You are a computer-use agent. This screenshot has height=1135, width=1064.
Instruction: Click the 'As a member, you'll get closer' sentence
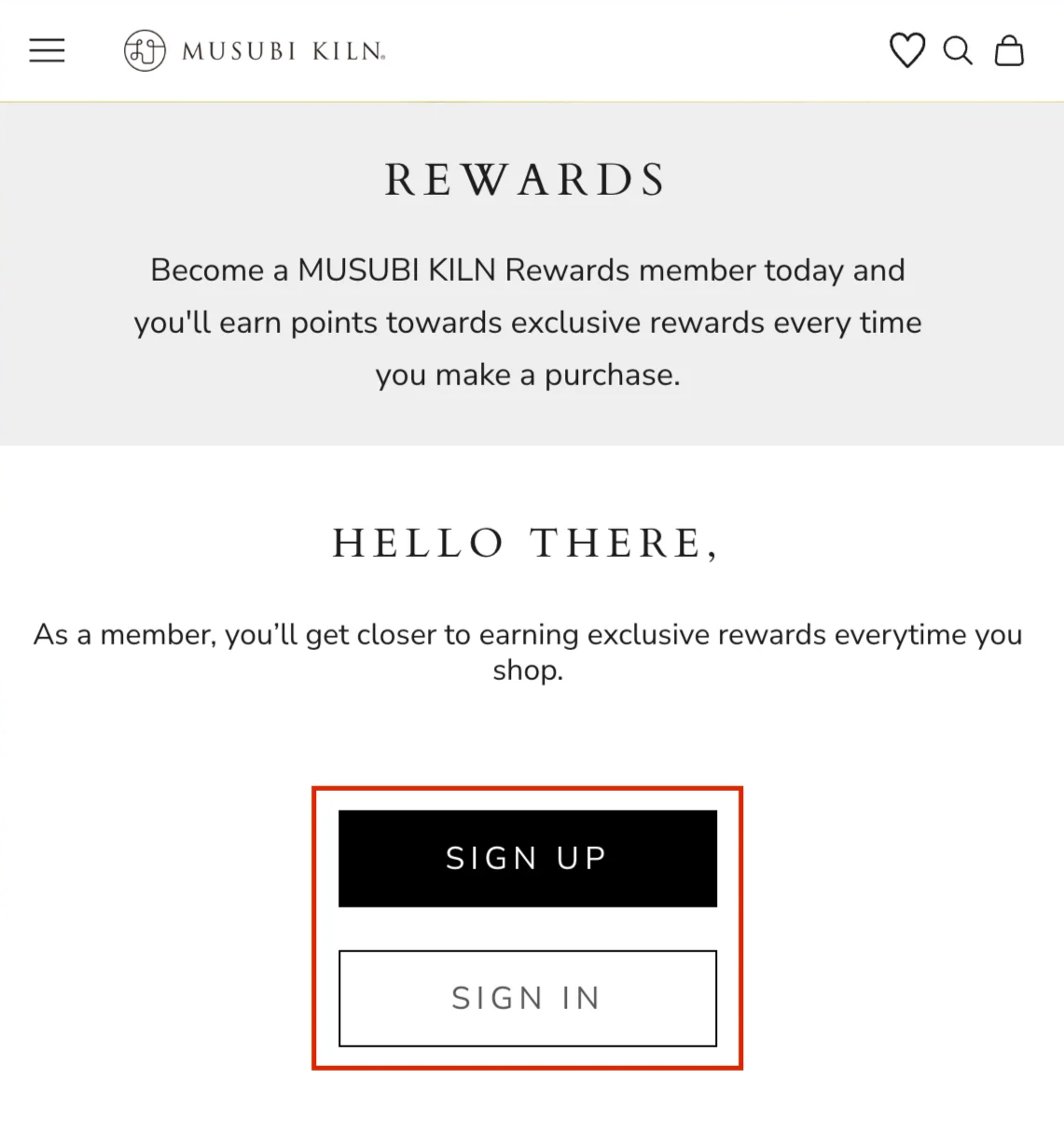[x=528, y=635]
